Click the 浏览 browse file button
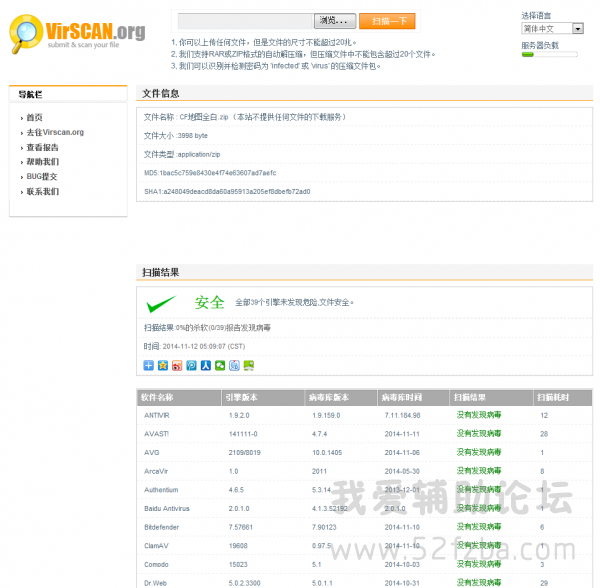Image resolution: width=600 pixels, height=588 pixels. pyautogui.click(x=334, y=21)
